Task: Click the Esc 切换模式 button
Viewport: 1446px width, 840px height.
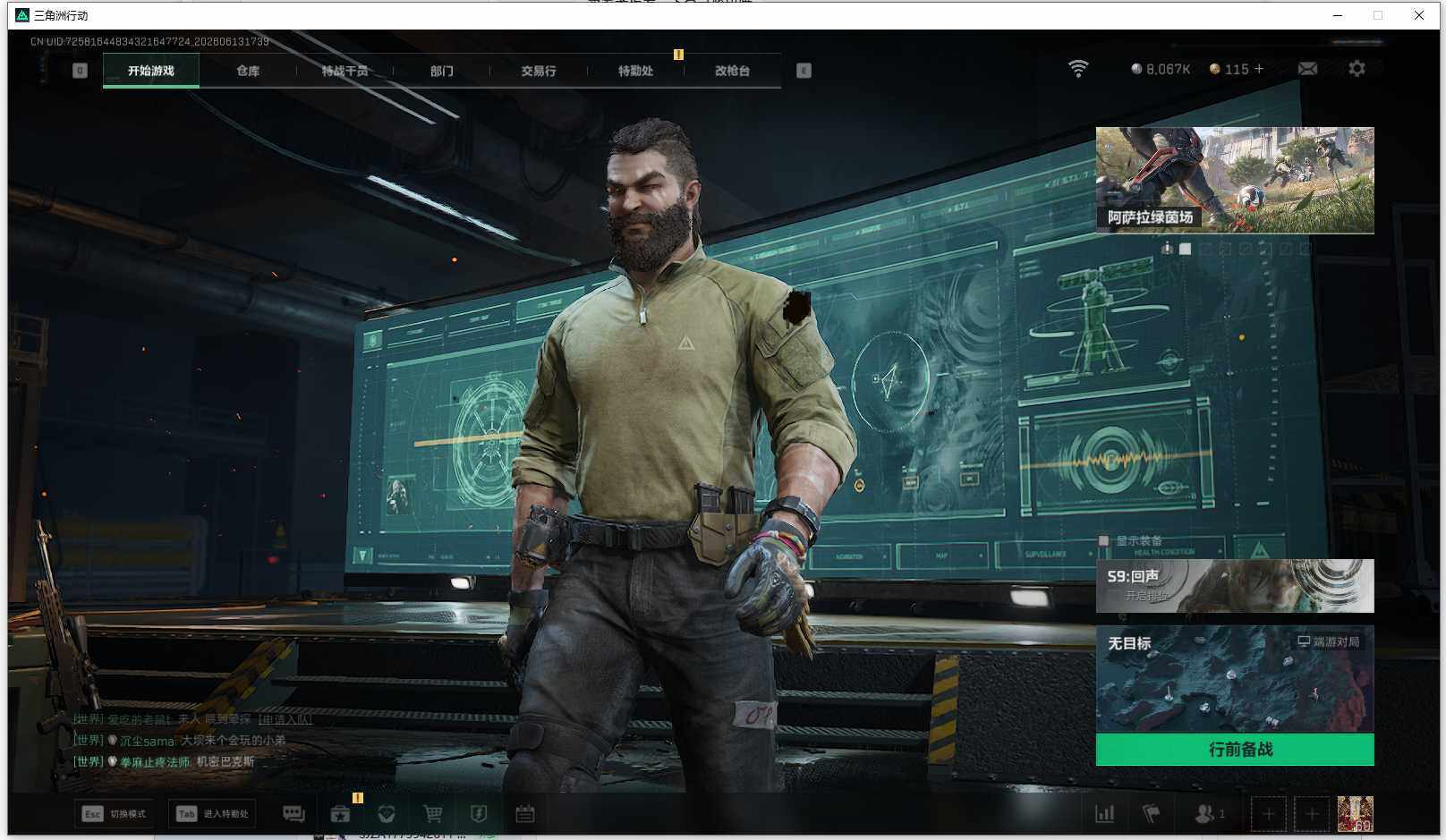Action: (x=115, y=813)
